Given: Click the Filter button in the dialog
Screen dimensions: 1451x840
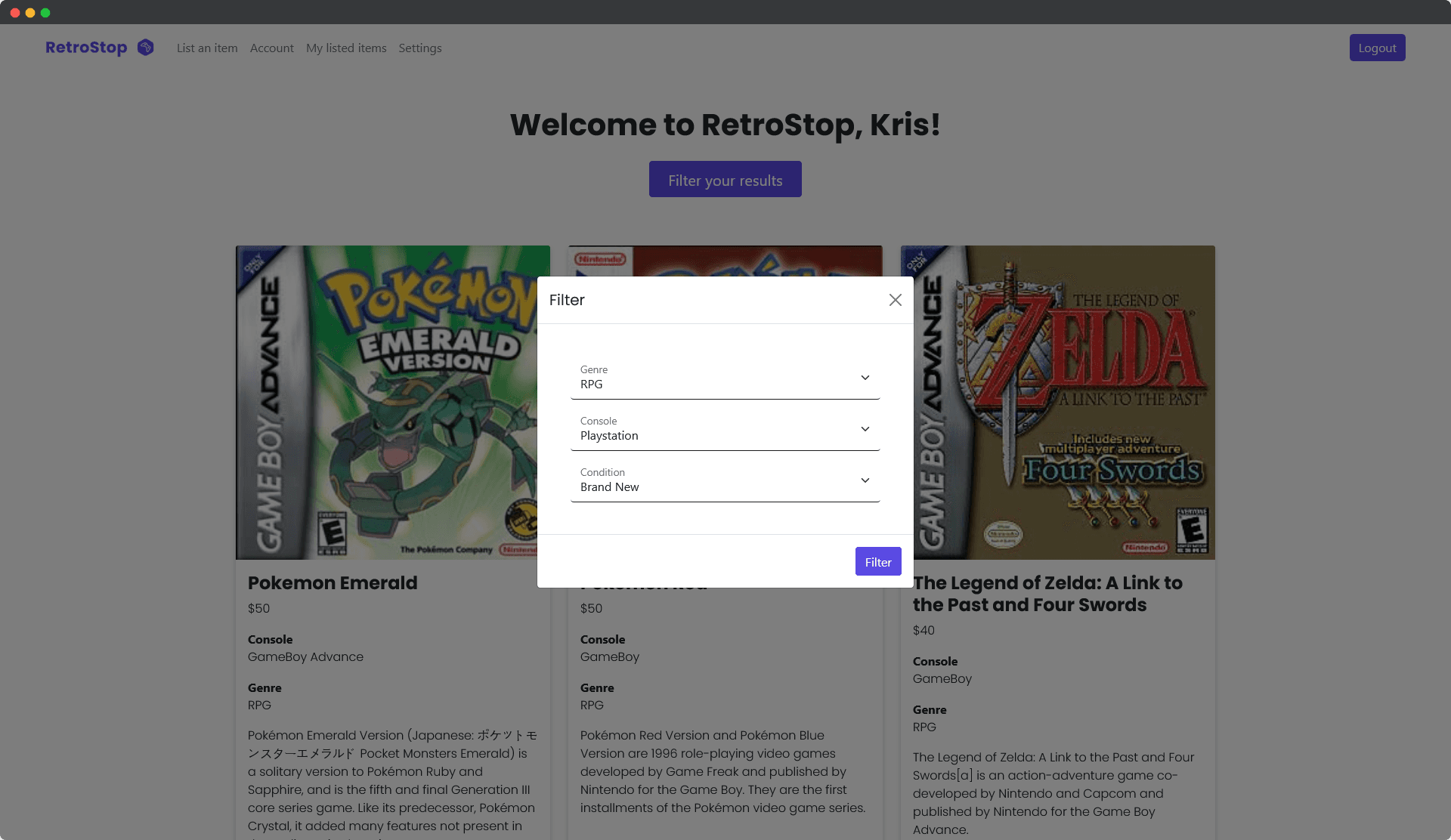Looking at the screenshot, I should point(878,561).
